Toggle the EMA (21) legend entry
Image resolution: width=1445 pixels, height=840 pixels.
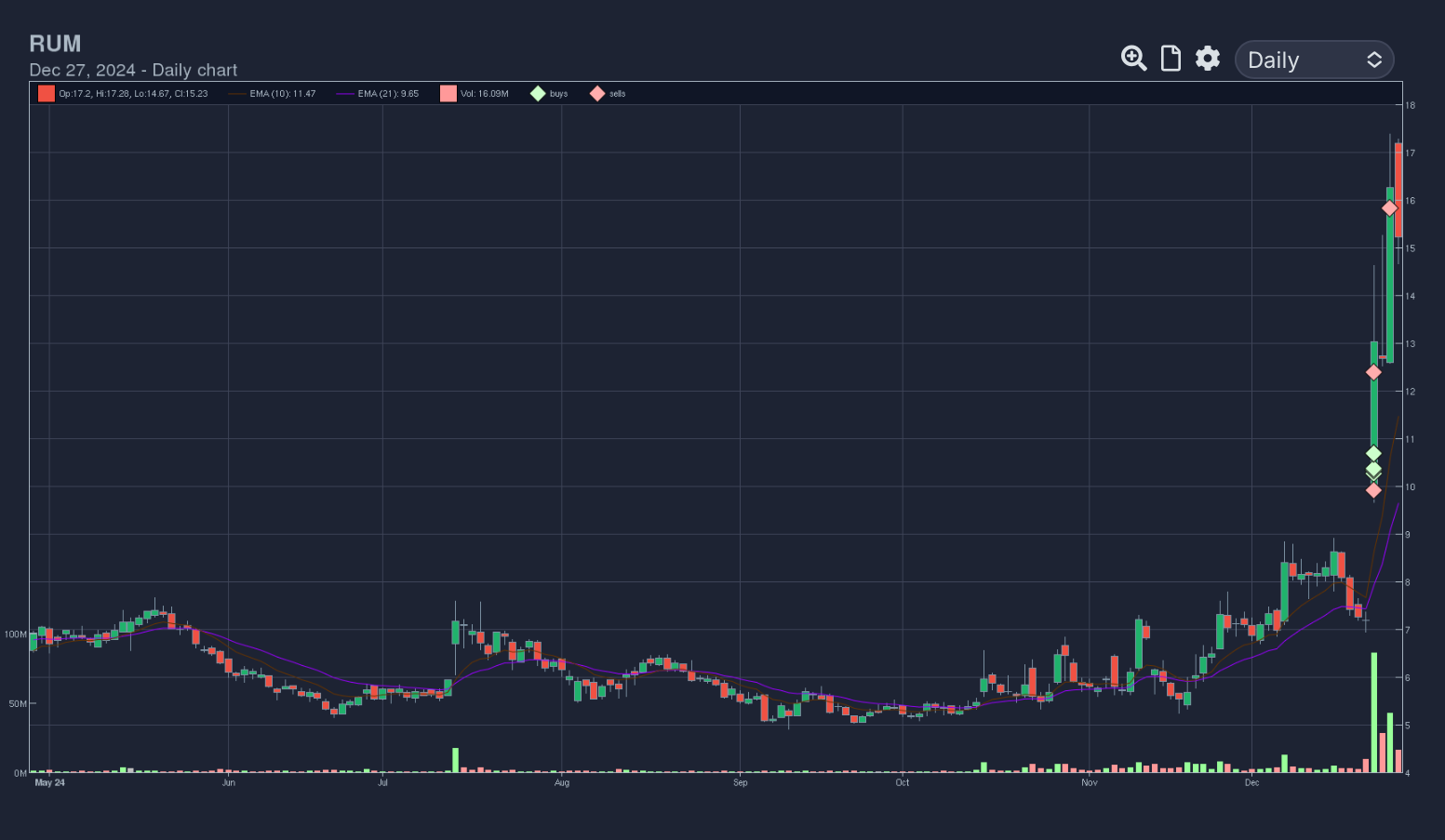(377, 94)
